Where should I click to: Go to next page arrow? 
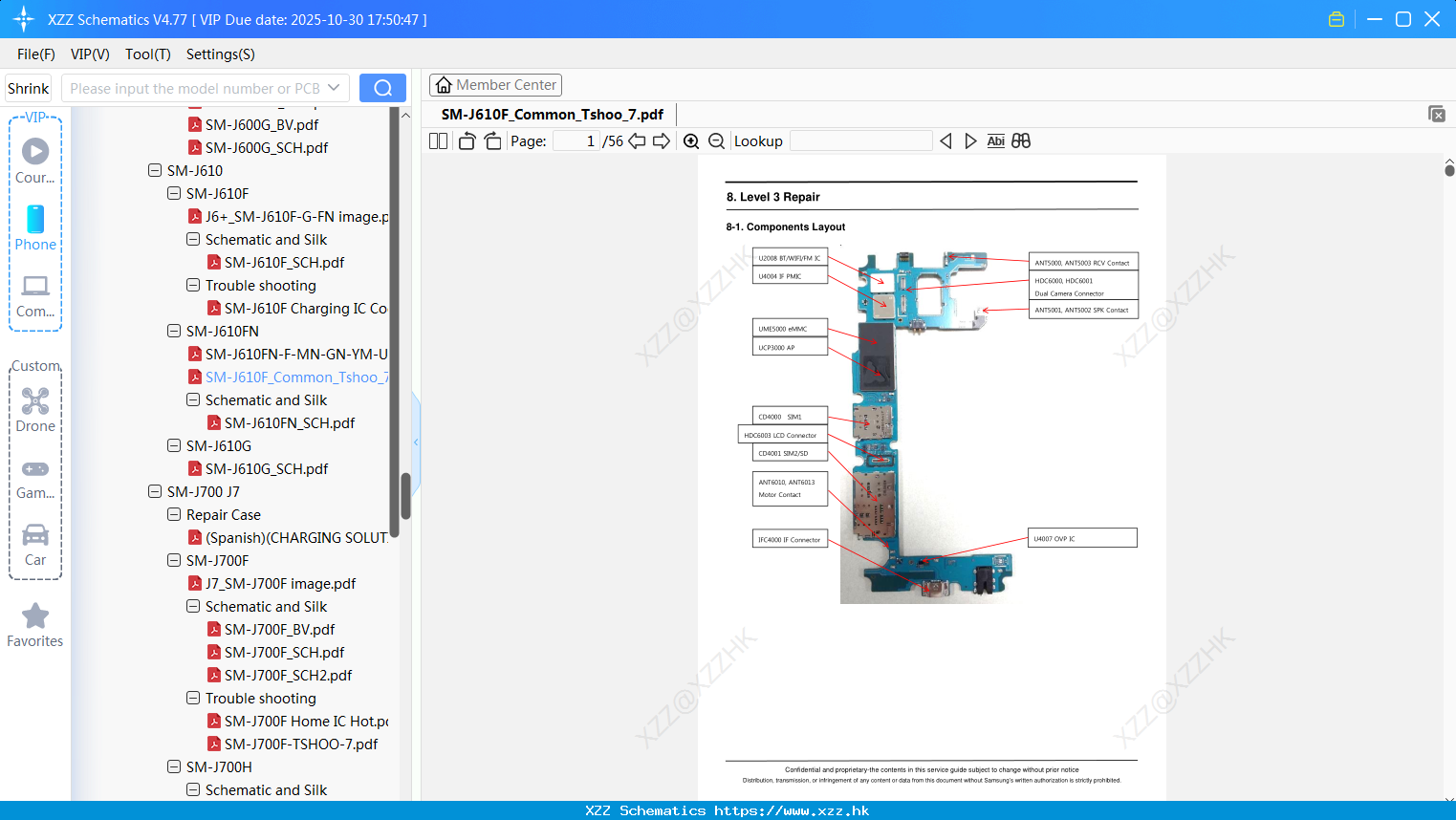click(x=661, y=140)
